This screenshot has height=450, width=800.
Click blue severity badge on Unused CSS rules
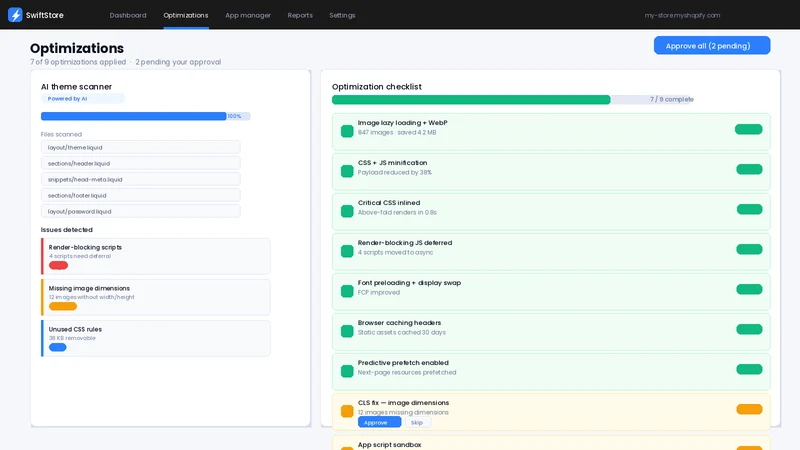point(58,347)
